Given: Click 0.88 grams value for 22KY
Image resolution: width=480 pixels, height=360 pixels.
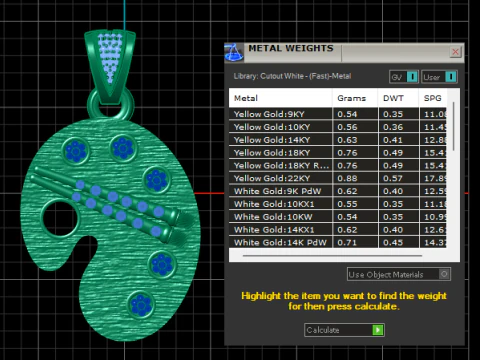Looking at the screenshot, I should click(347, 178).
